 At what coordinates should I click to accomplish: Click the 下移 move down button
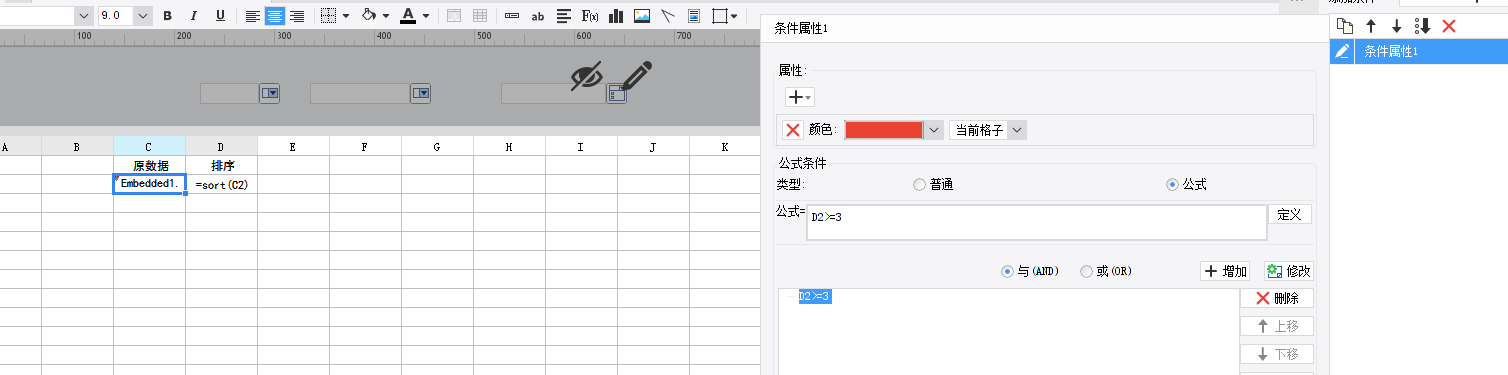click(x=1277, y=354)
